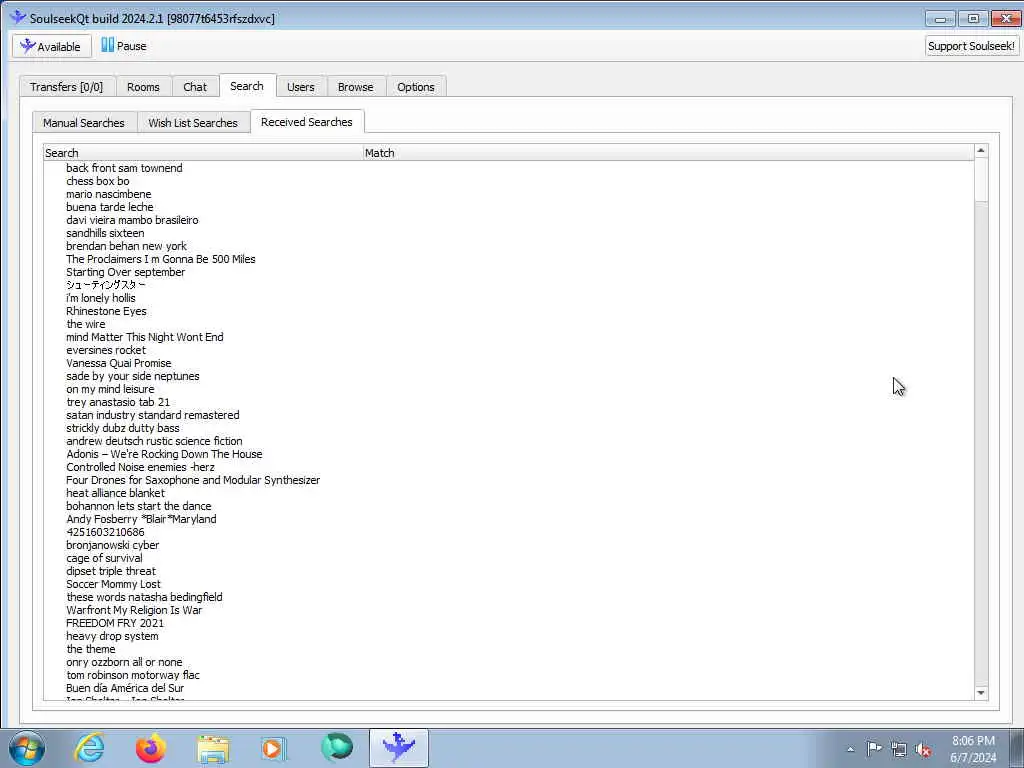Switch to the Transfers [0/0] tab
The image size is (1024, 768).
click(x=67, y=87)
